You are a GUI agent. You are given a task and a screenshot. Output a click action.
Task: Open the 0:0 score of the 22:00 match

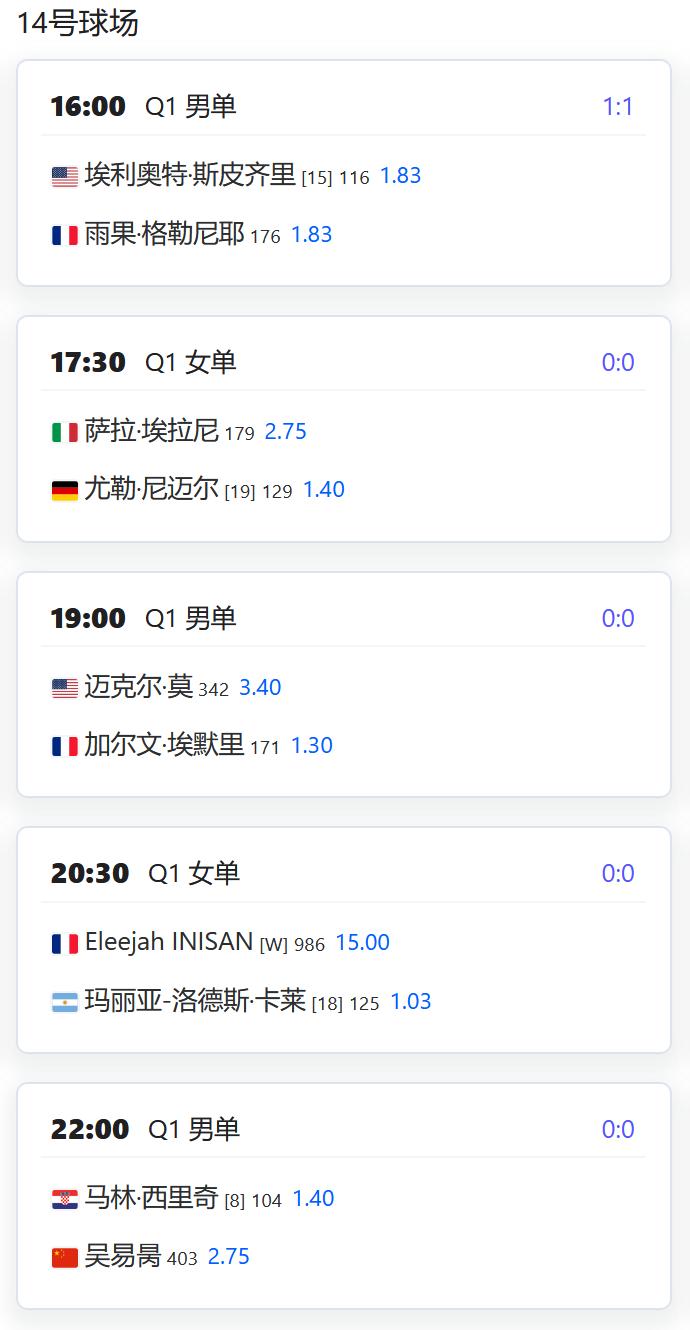click(x=618, y=1130)
